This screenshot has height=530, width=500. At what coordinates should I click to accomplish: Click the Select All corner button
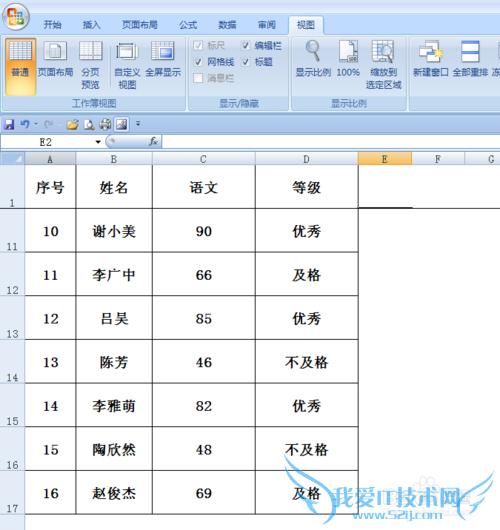click(13, 158)
